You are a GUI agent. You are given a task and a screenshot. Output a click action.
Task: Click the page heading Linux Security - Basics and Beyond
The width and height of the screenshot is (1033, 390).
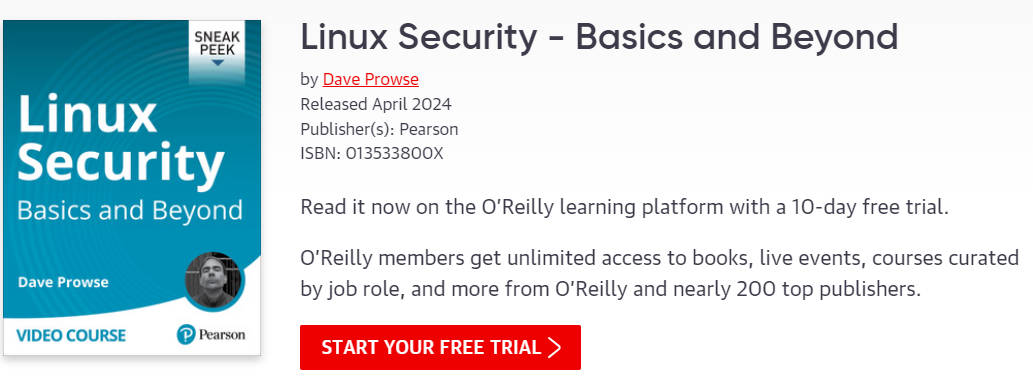(599, 37)
